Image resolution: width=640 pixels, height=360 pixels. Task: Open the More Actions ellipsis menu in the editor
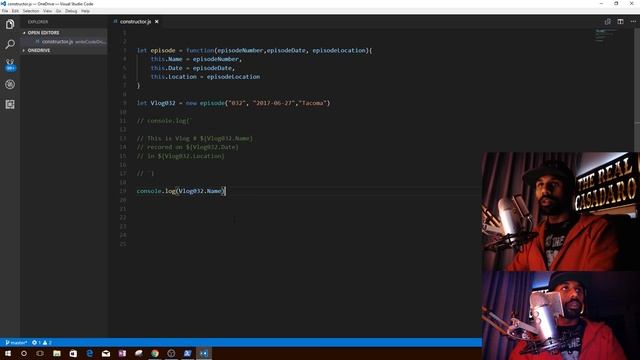(x=633, y=22)
